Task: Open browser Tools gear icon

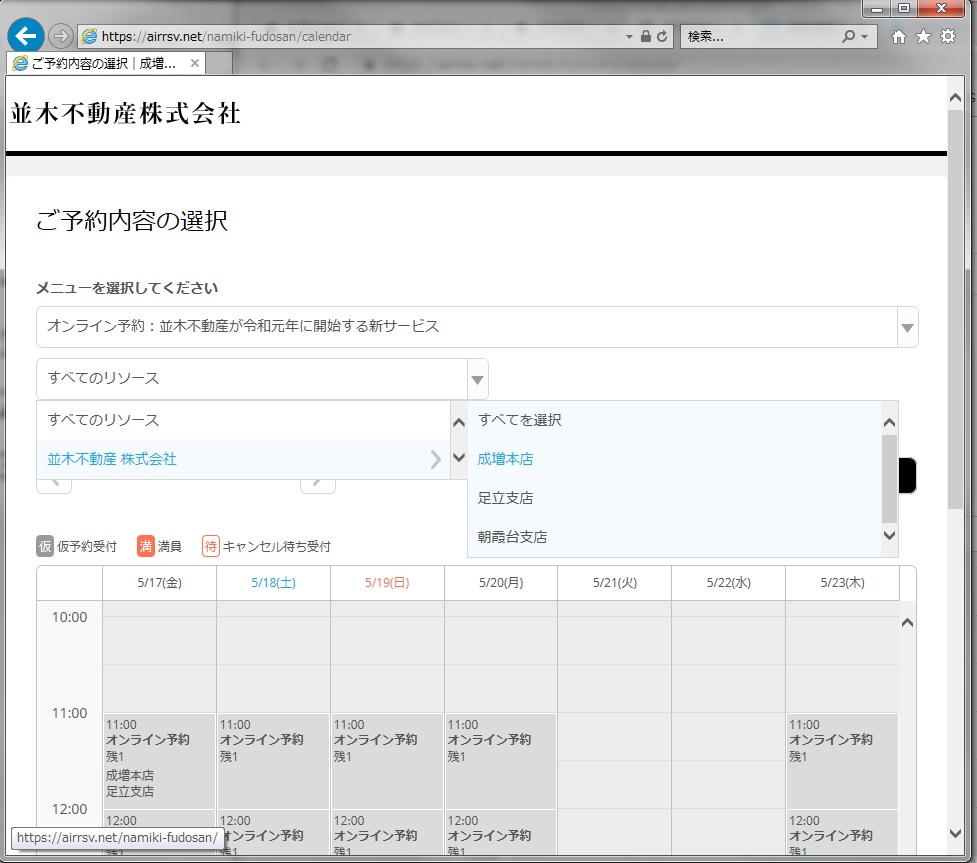Action: tap(948, 37)
